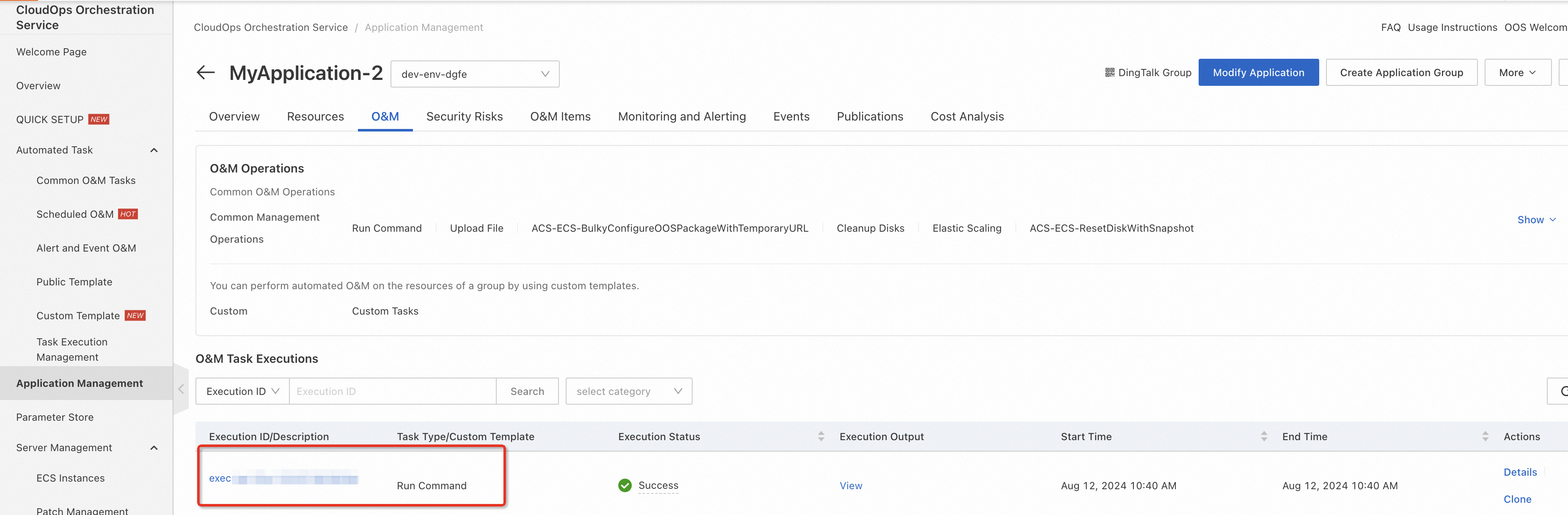
Task: Open the select category dropdown
Action: [628, 392]
